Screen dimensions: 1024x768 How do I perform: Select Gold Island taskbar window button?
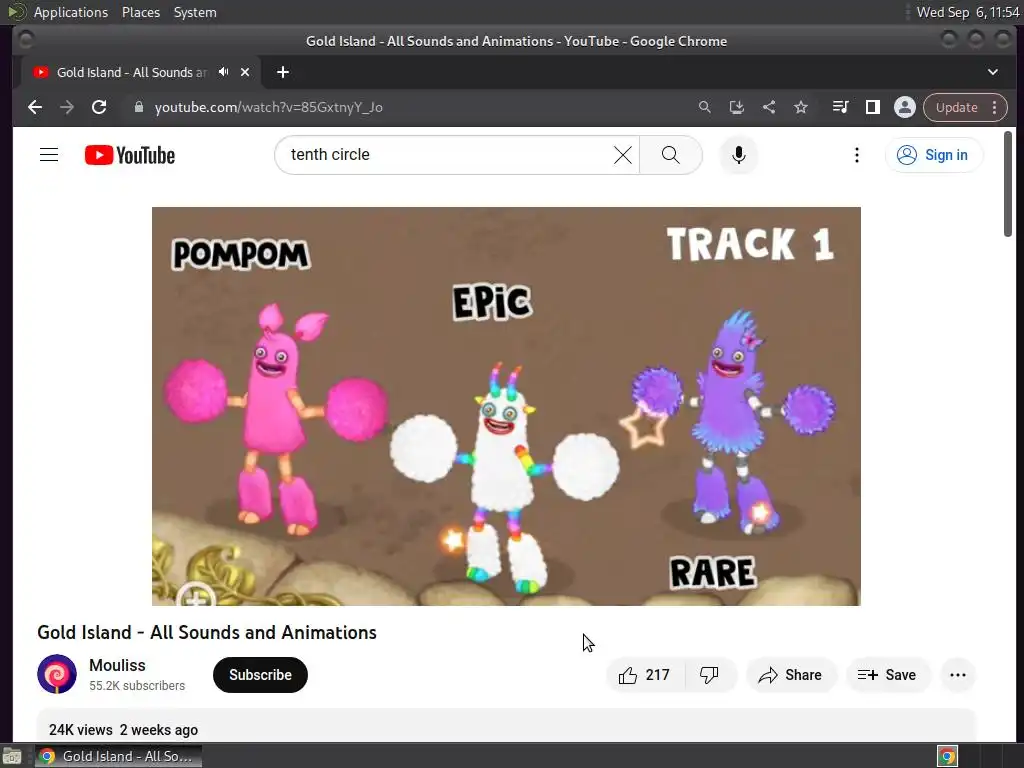118,756
